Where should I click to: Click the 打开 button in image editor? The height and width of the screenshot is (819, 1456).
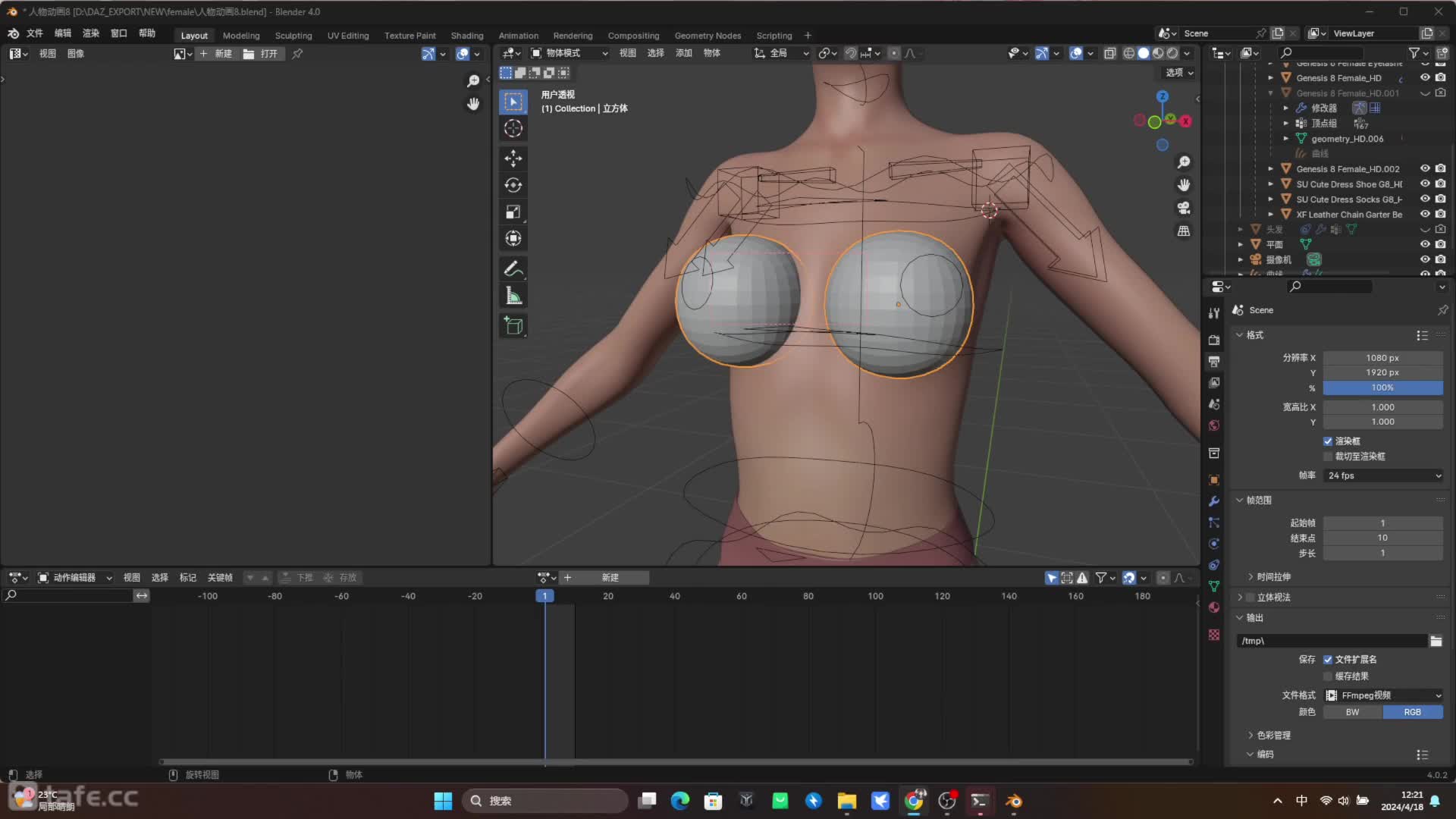tap(262, 54)
